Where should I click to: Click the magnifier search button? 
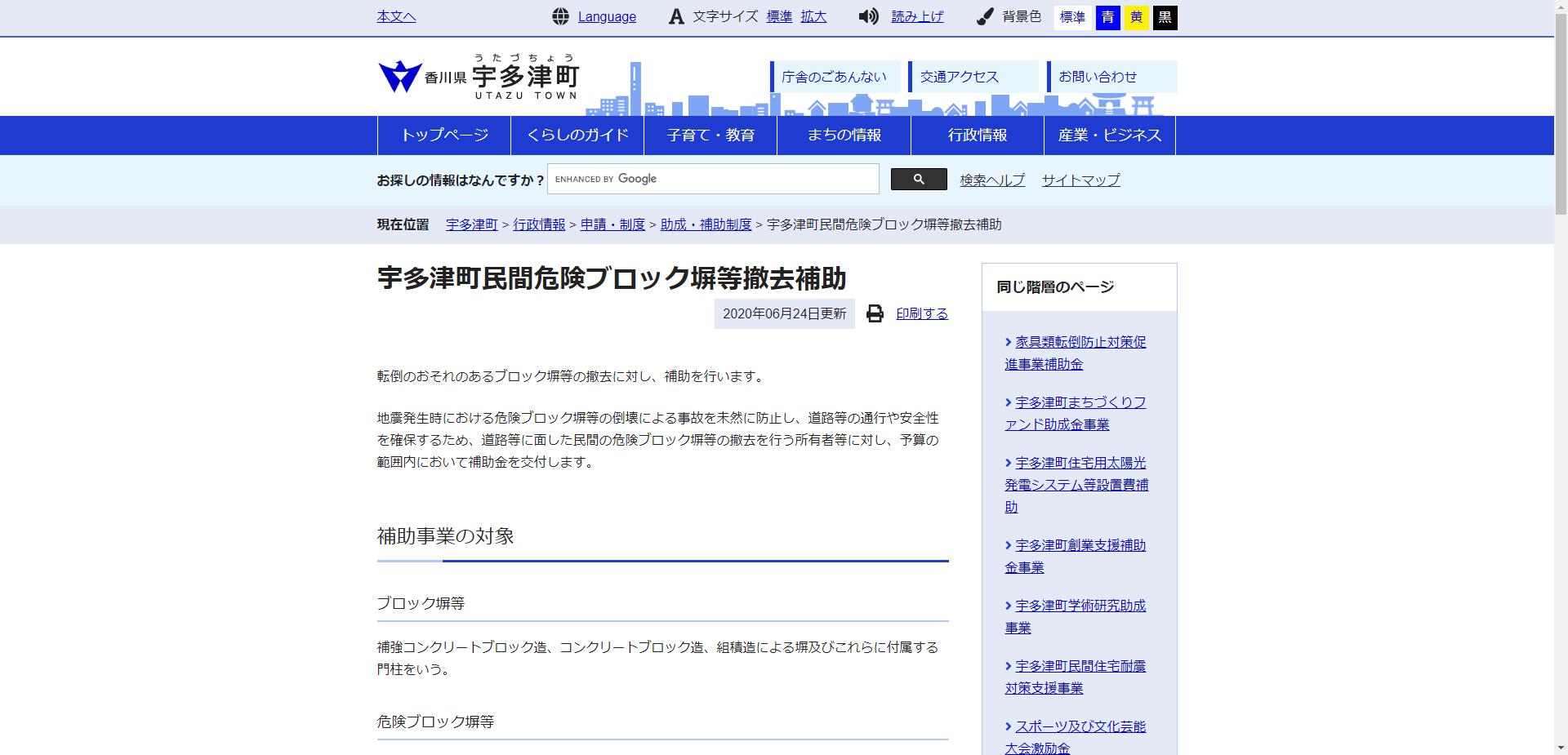click(x=920, y=179)
